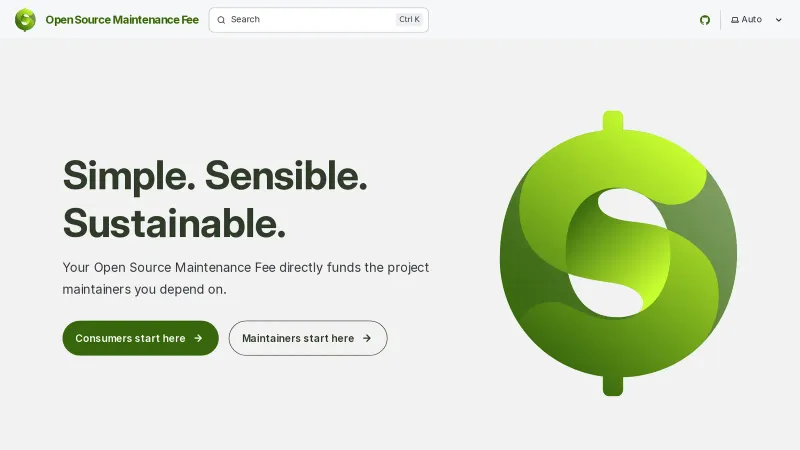The image size is (800, 450).
Task: Open the Consumers start here page
Action: point(140,338)
